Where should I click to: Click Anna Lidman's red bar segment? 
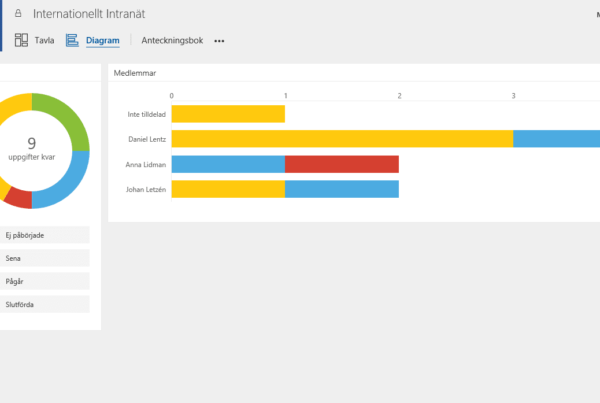coord(342,164)
